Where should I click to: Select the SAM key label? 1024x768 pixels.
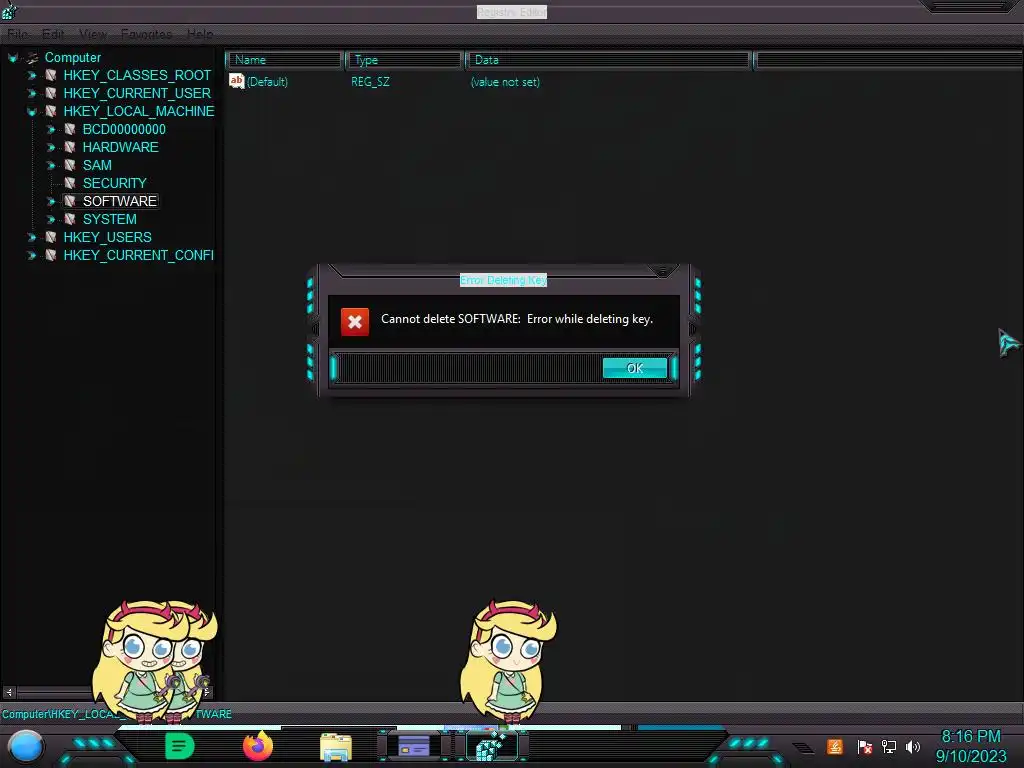(x=97, y=165)
